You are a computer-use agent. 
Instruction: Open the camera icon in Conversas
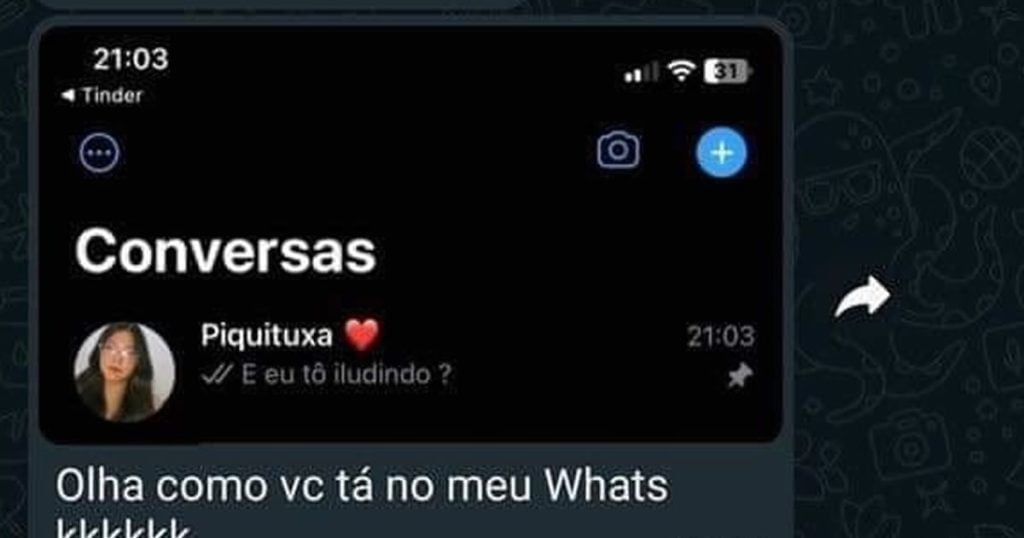[618, 150]
